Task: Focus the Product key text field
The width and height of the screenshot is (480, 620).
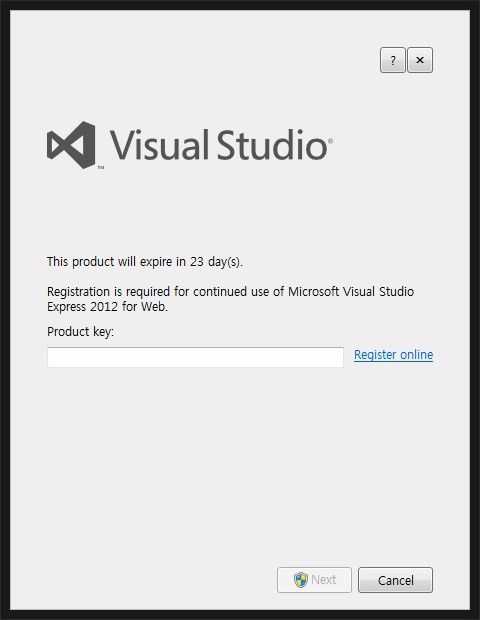Action: coord(195,357)
